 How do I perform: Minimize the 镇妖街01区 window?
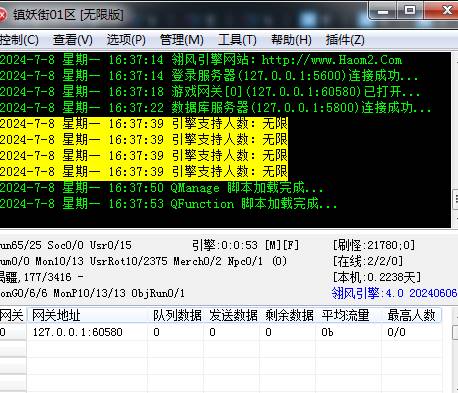[383, 11]
